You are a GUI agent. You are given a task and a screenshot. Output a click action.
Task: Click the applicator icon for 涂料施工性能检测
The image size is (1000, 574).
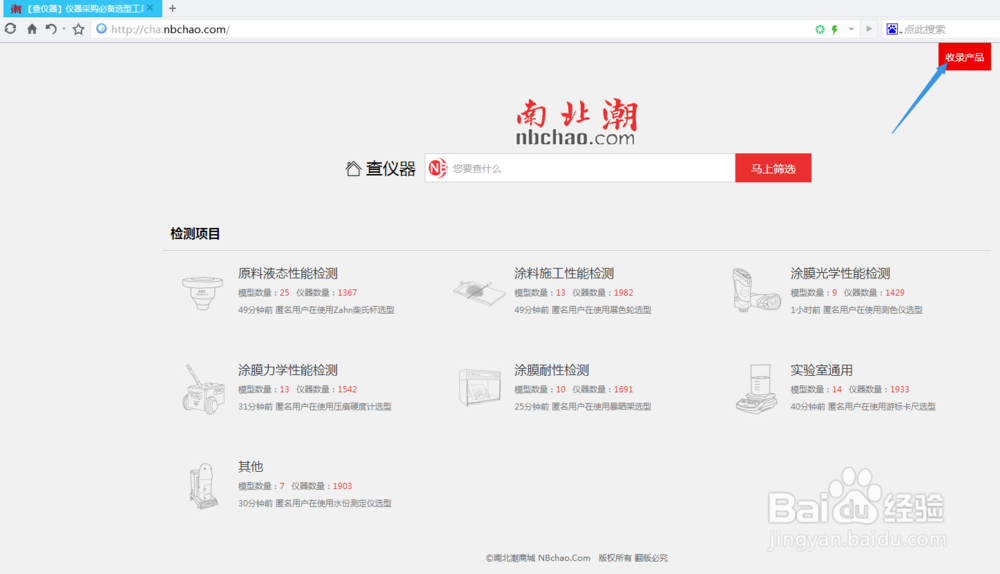479,292
